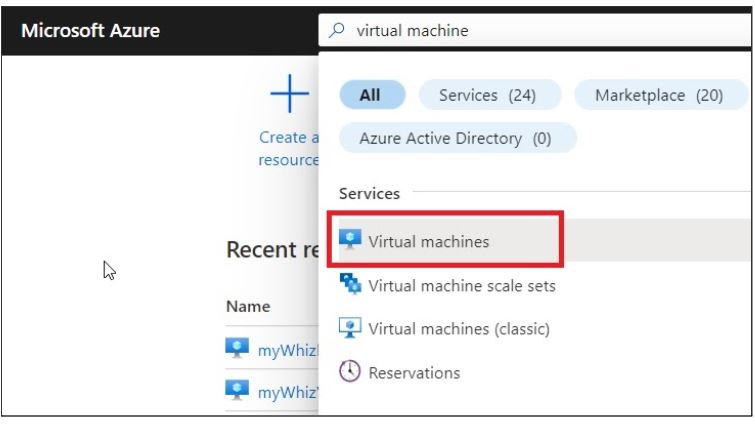Click the VM icon beside the first myWhiz resource

click(237, 347)
